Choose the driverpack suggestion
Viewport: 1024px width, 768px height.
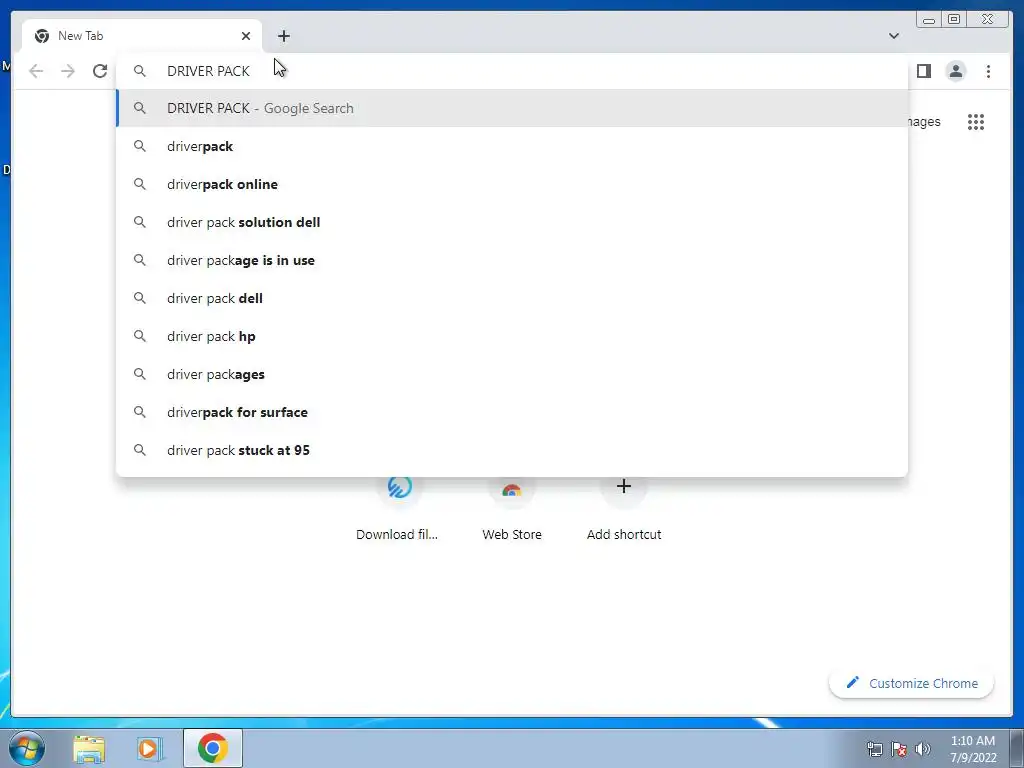tap(512, 146)
